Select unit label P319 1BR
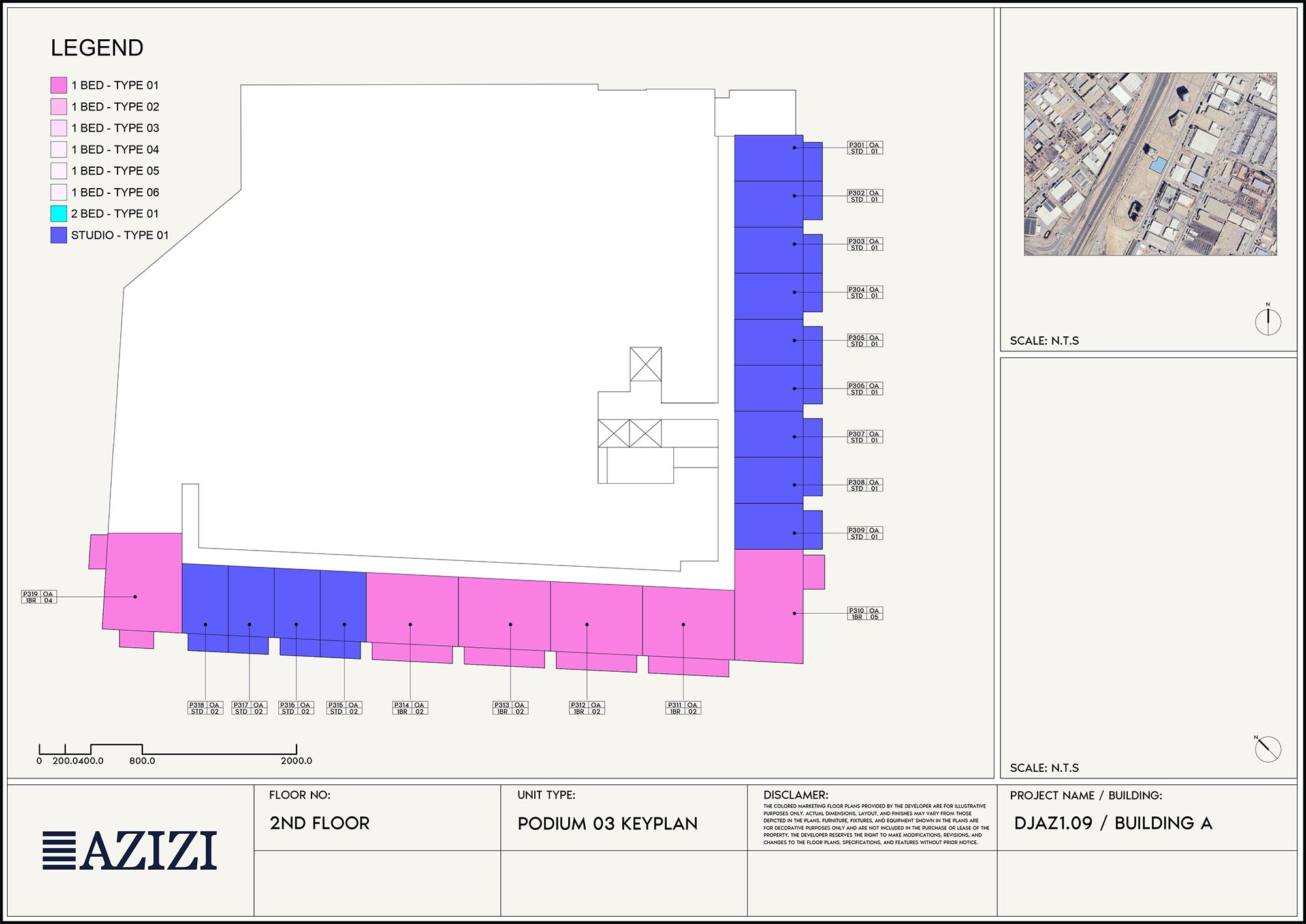Screen dimensions: 1306x924 [x=39, y=597]
